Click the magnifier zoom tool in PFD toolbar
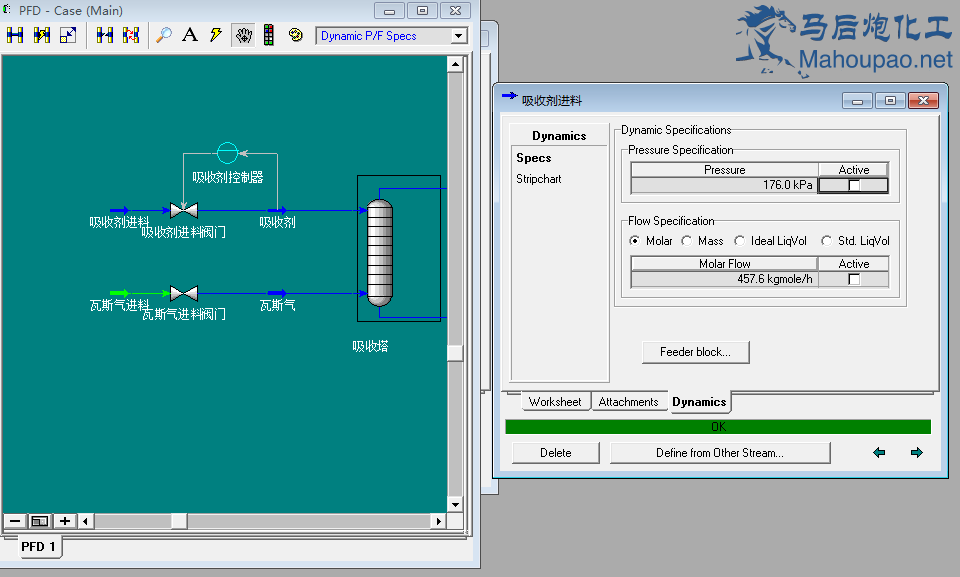 (163, 36)
